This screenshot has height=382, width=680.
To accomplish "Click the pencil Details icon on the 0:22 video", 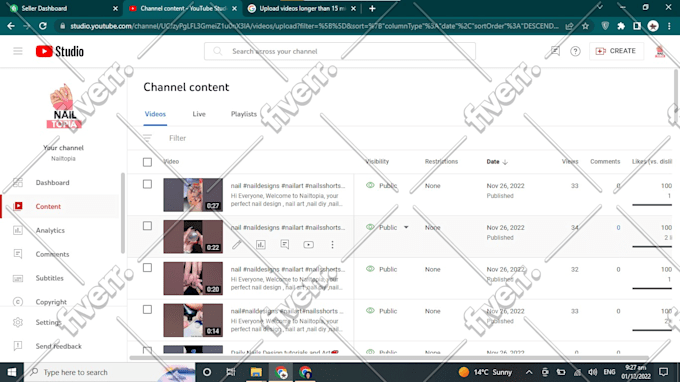I will tap(236, 245).
